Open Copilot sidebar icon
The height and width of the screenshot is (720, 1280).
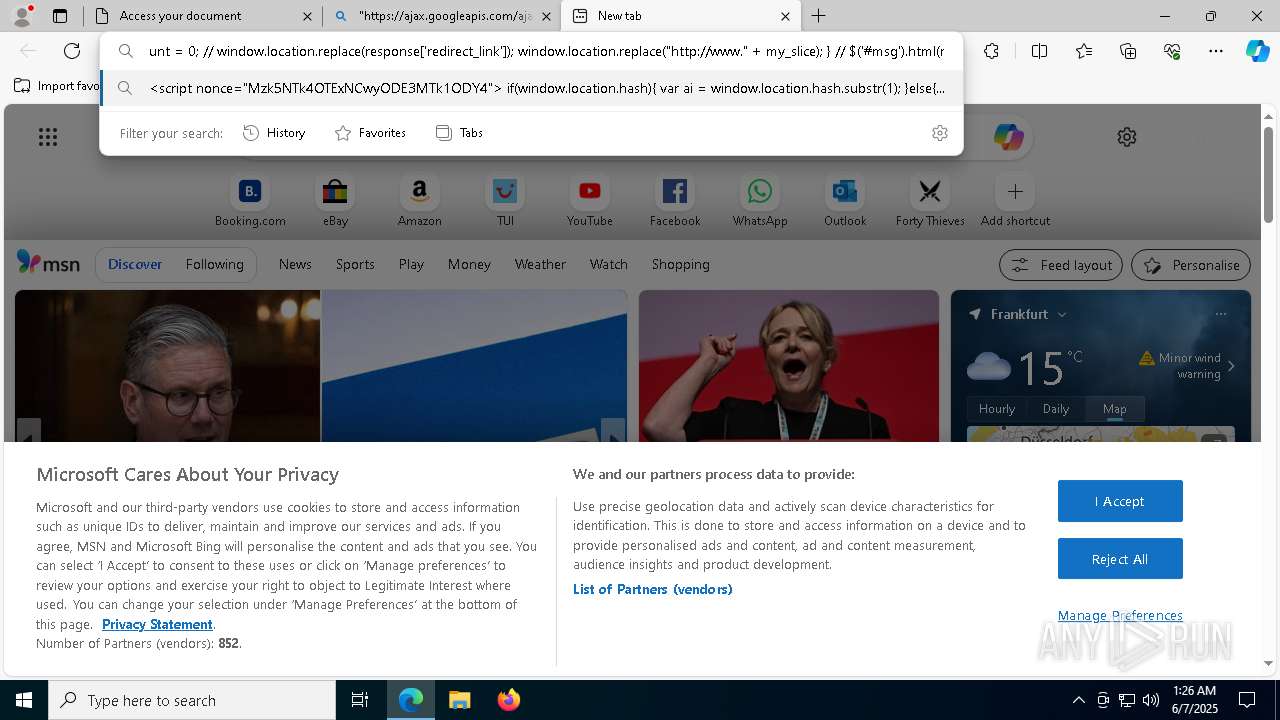[1257, 51]
